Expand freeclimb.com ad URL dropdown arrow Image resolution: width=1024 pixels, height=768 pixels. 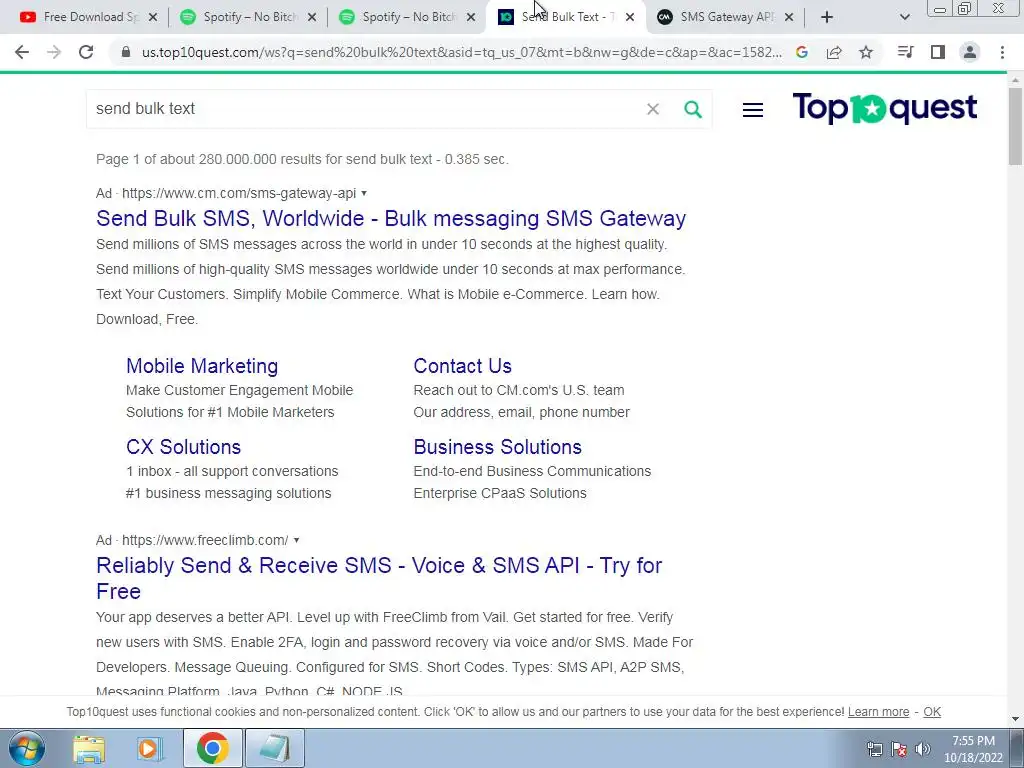296,540
